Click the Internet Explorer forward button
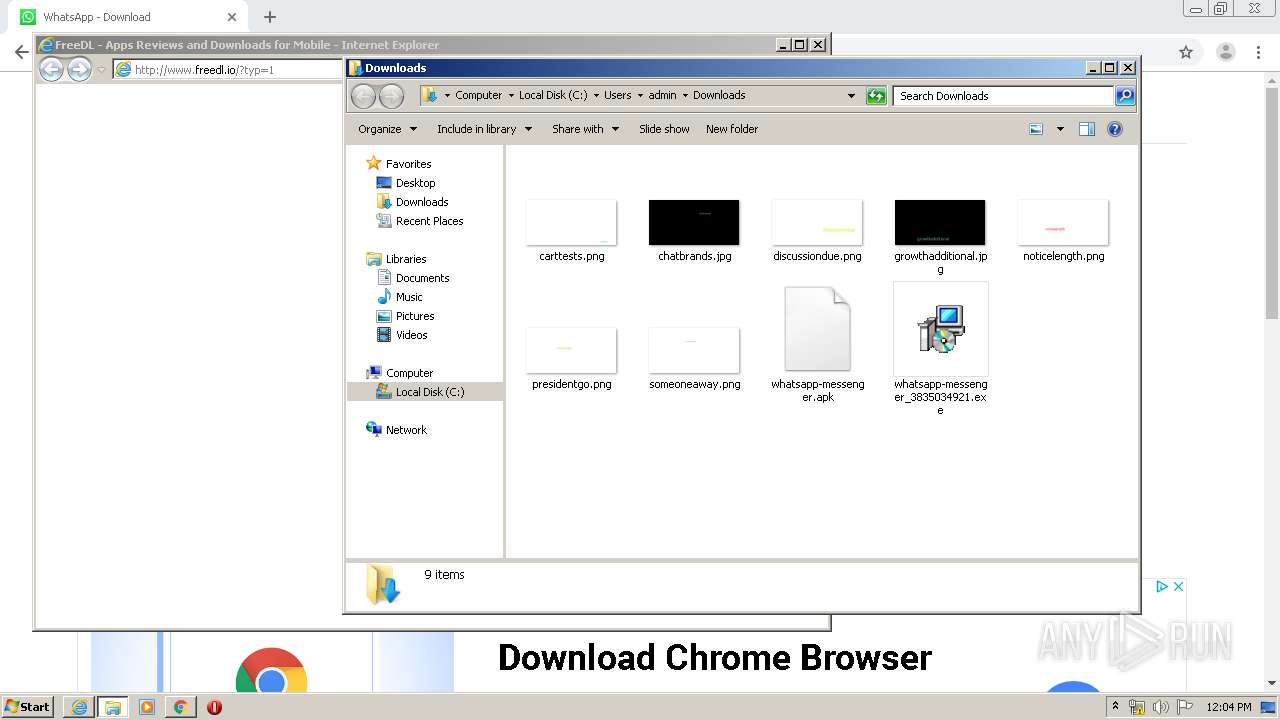Image resolution: width=1280 pixels, height=720 pixels. (x=79, y=69)
